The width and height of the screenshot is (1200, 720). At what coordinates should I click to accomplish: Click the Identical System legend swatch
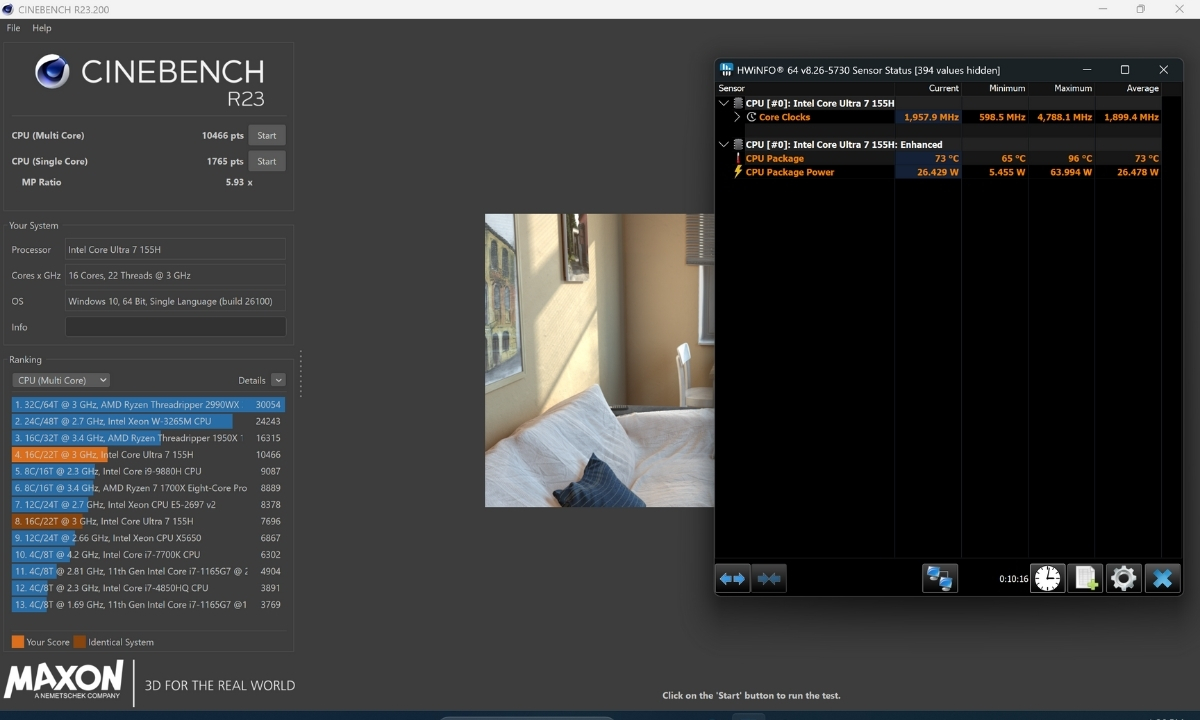[79, 642]
